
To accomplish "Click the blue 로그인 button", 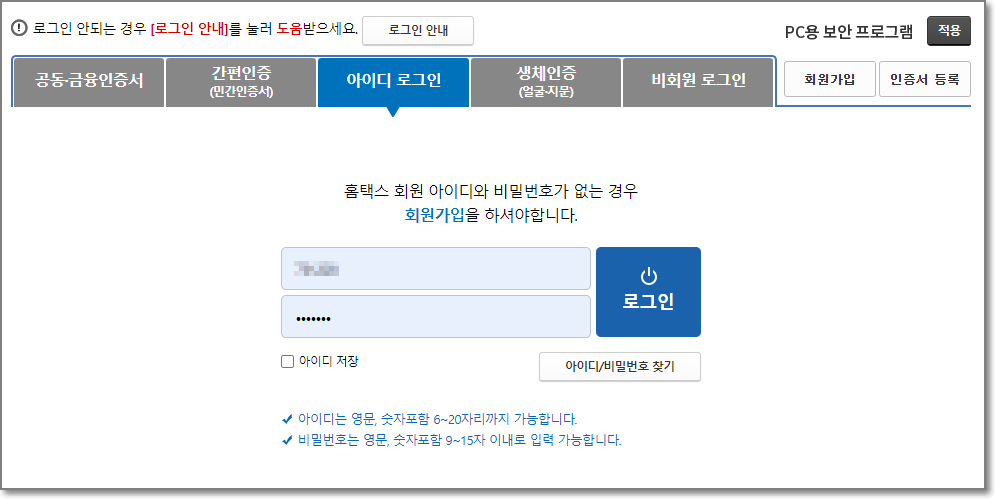I will pyautogui.click(x=648, y=292).
